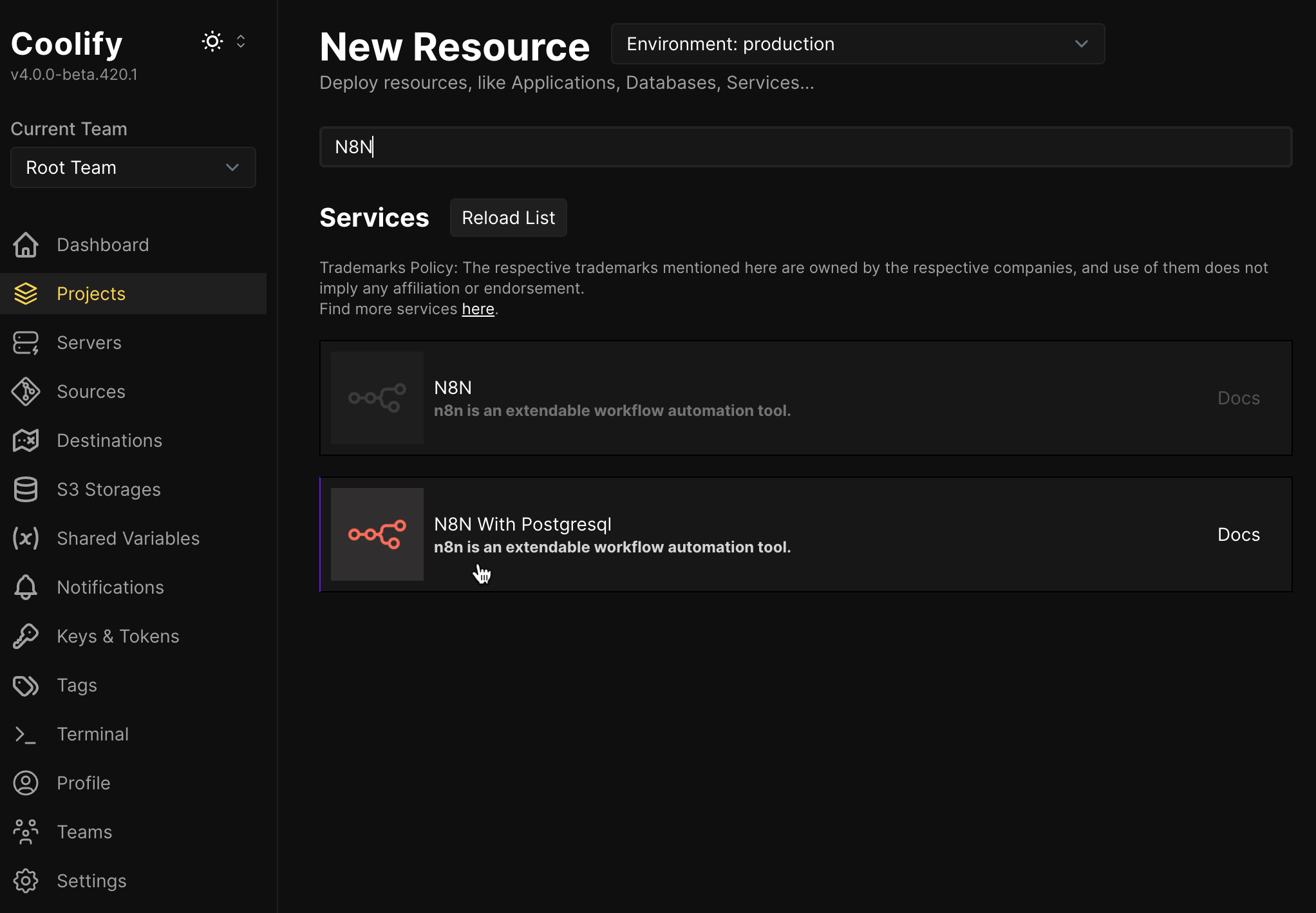Open Dashboard in the sidebar
Screen dimensions: 1316x913
pyautogui.click(x=133, y=245)
